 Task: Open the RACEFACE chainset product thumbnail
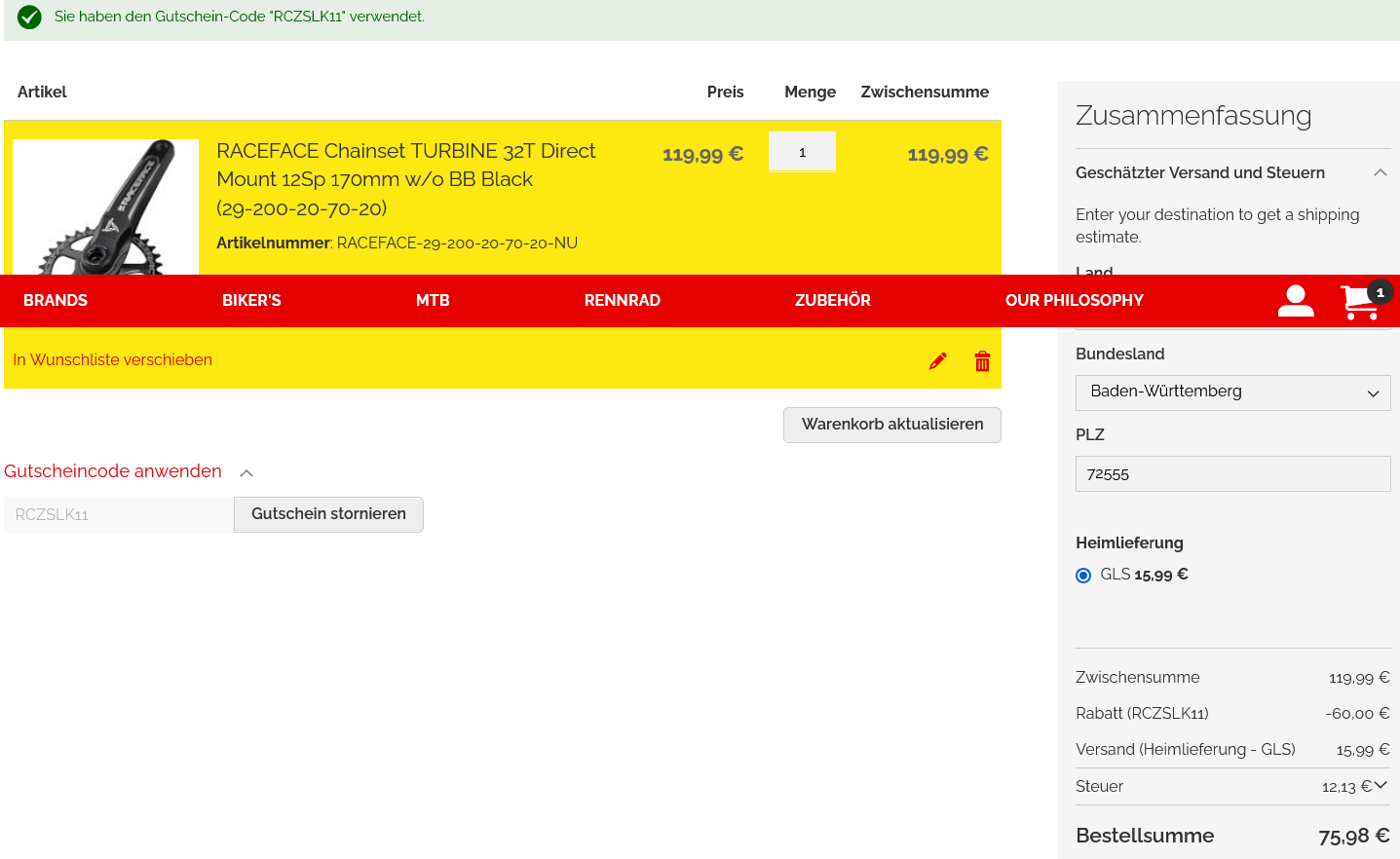click(x=105, y=208)
